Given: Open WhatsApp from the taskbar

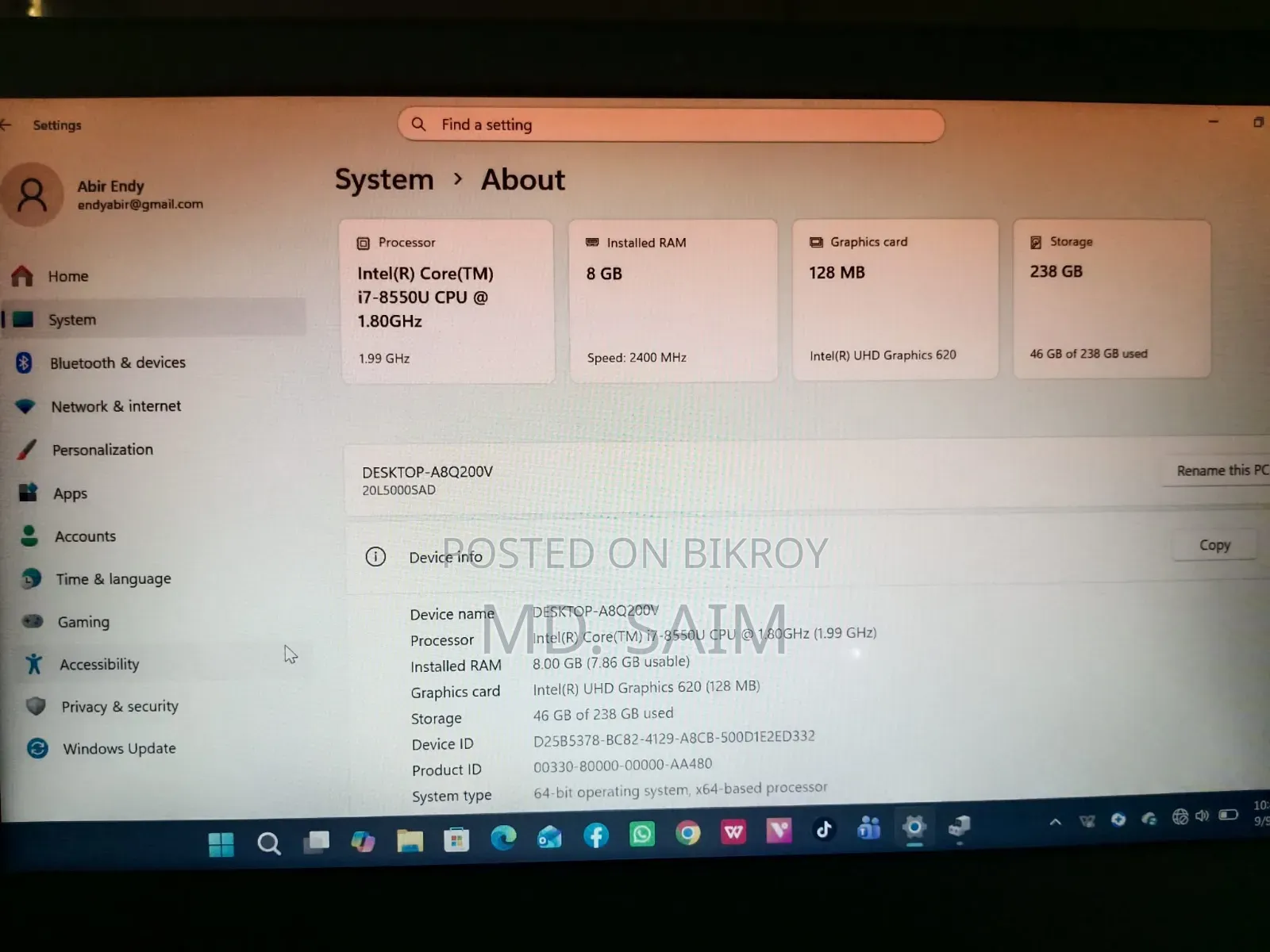Looking at the screenshot, I should [x=642, y=835].
